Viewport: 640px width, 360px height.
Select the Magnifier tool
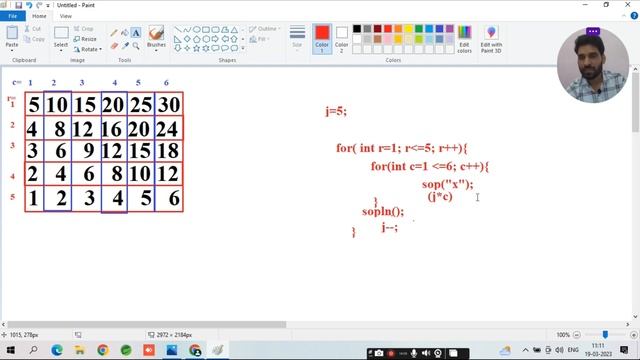click(136, 46)
